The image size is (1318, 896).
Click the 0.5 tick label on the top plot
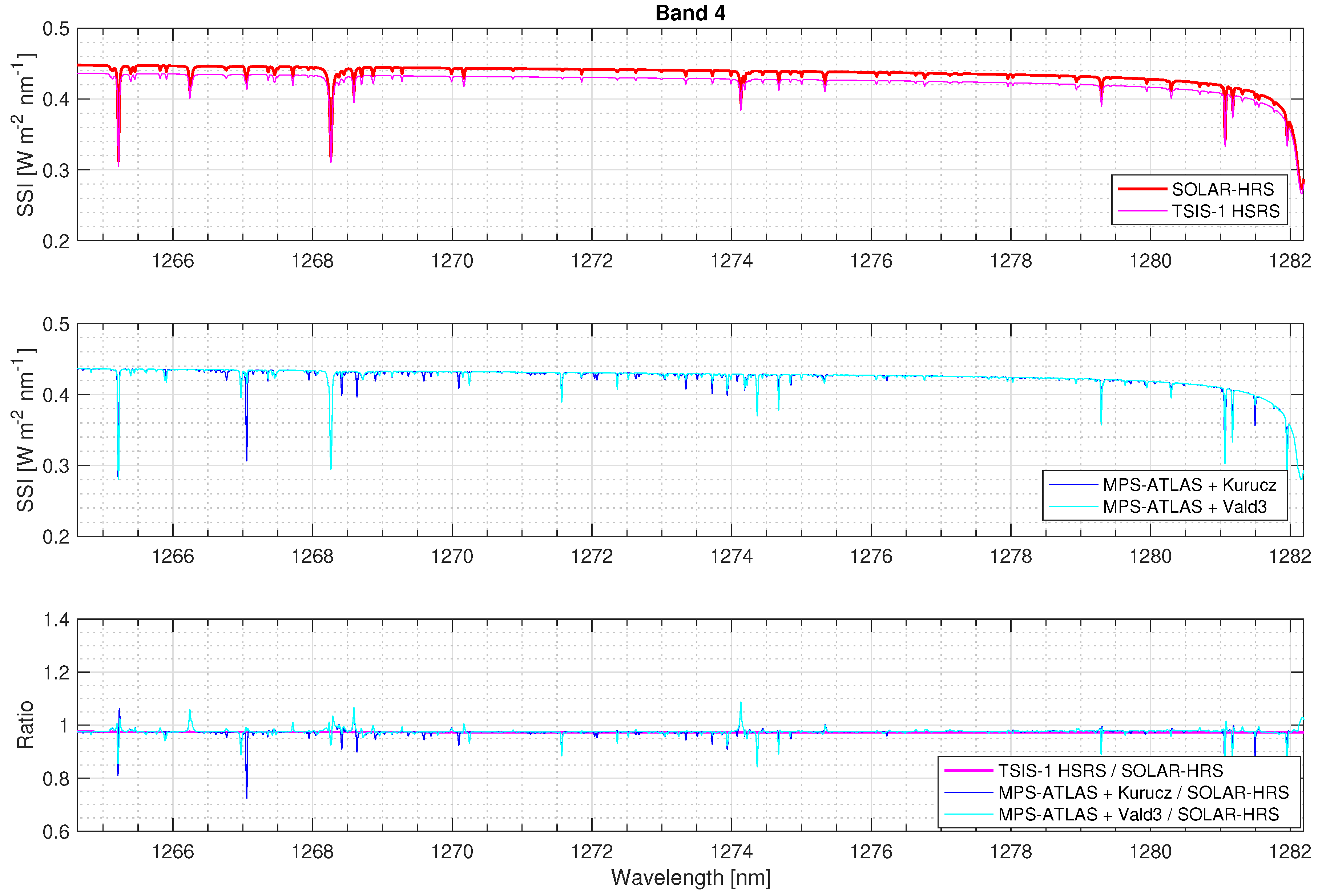tap(56, 28)
